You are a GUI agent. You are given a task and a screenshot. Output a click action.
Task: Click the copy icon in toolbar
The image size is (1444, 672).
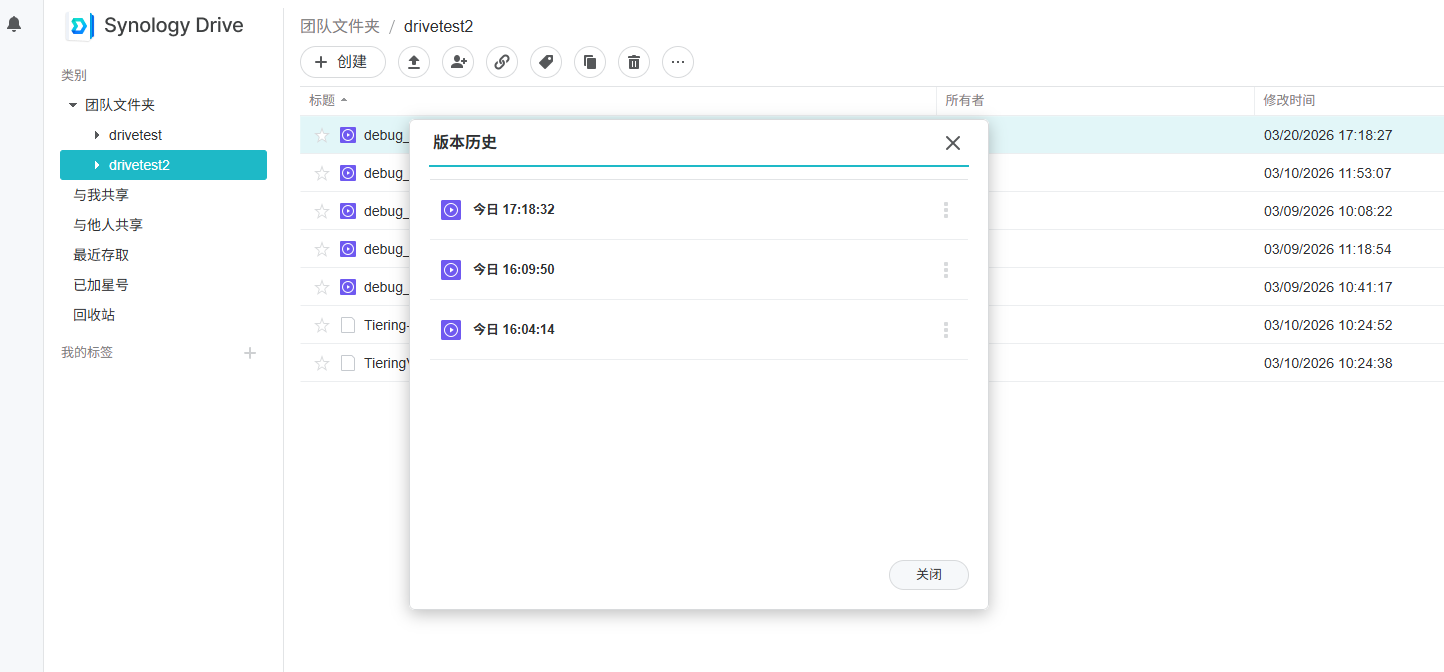590,62
